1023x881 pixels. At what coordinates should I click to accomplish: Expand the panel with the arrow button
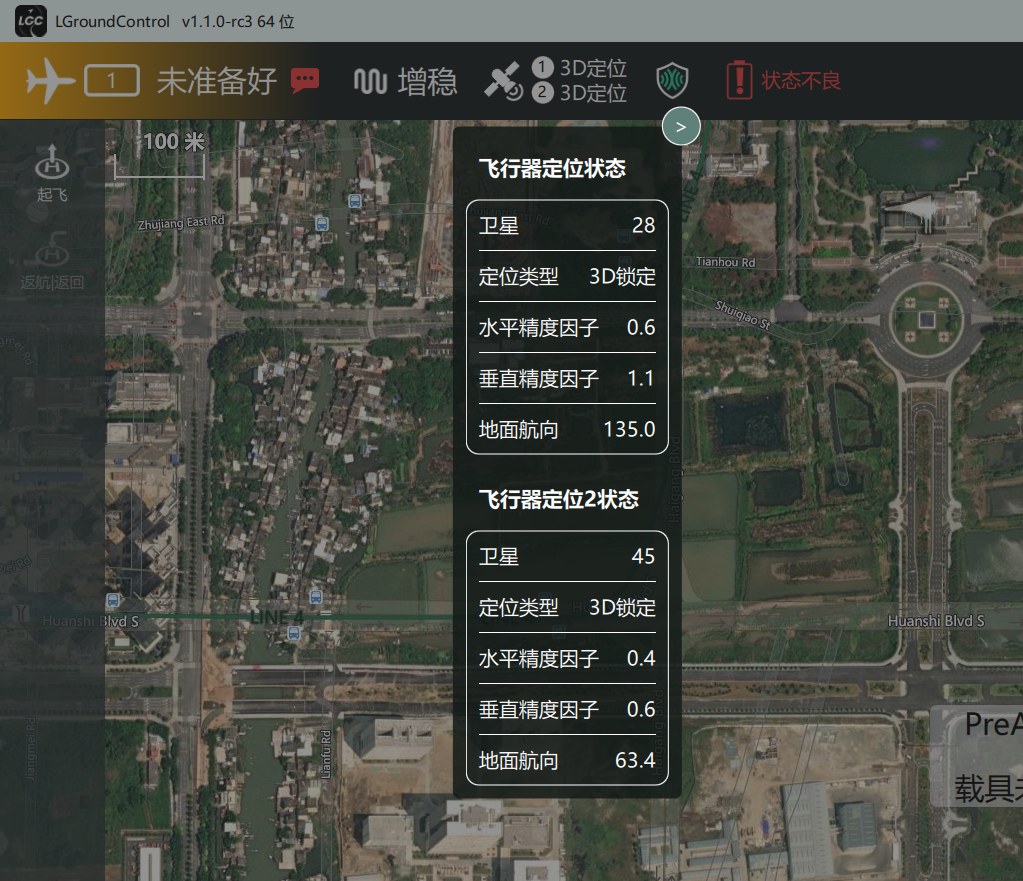coord(681,127)
